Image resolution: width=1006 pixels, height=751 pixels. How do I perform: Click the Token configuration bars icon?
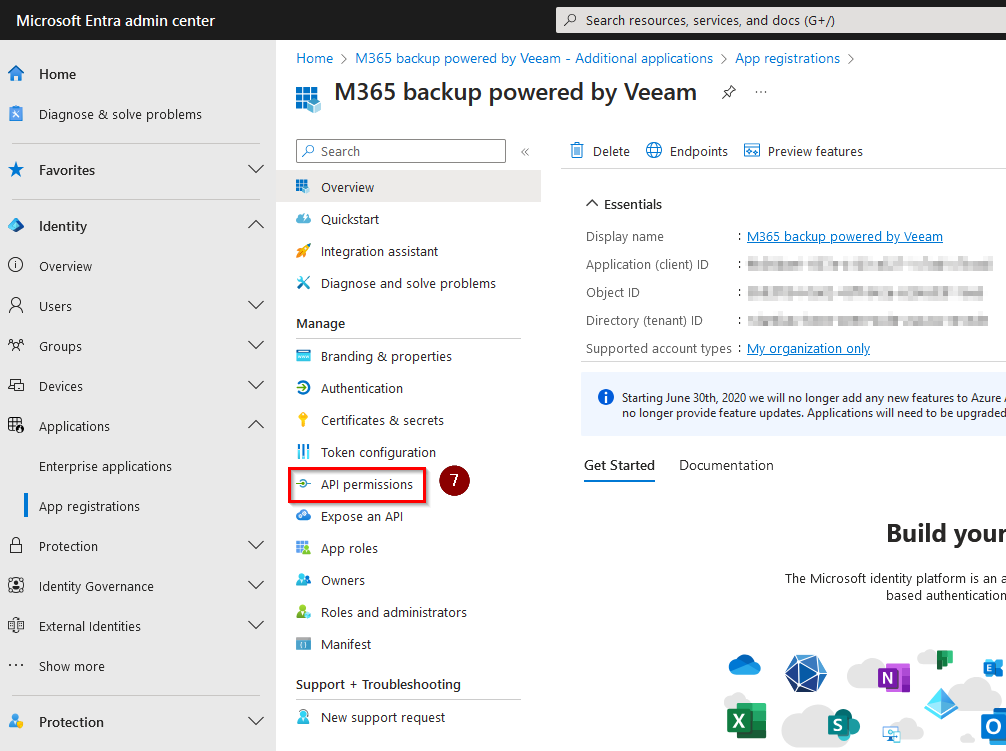pyautogui.click(x=303, y=451)
